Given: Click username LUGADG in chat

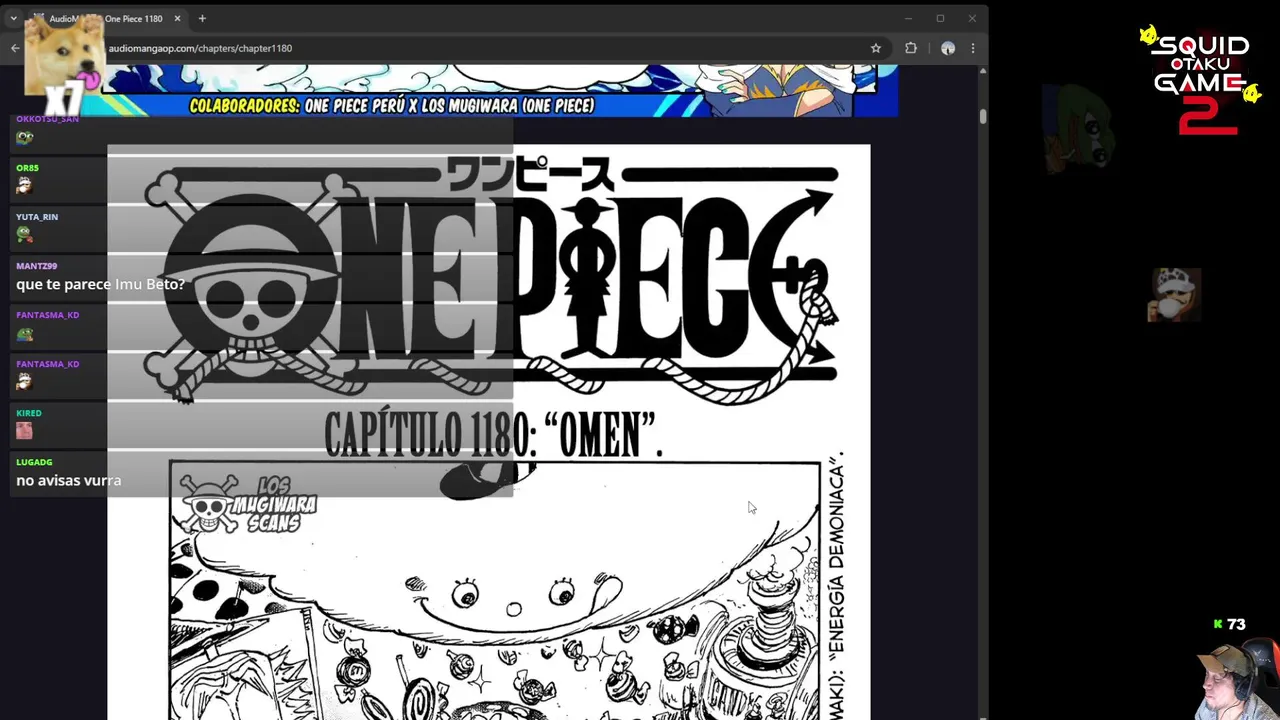Looking at the screenshot, I should [x=34, y=462].
